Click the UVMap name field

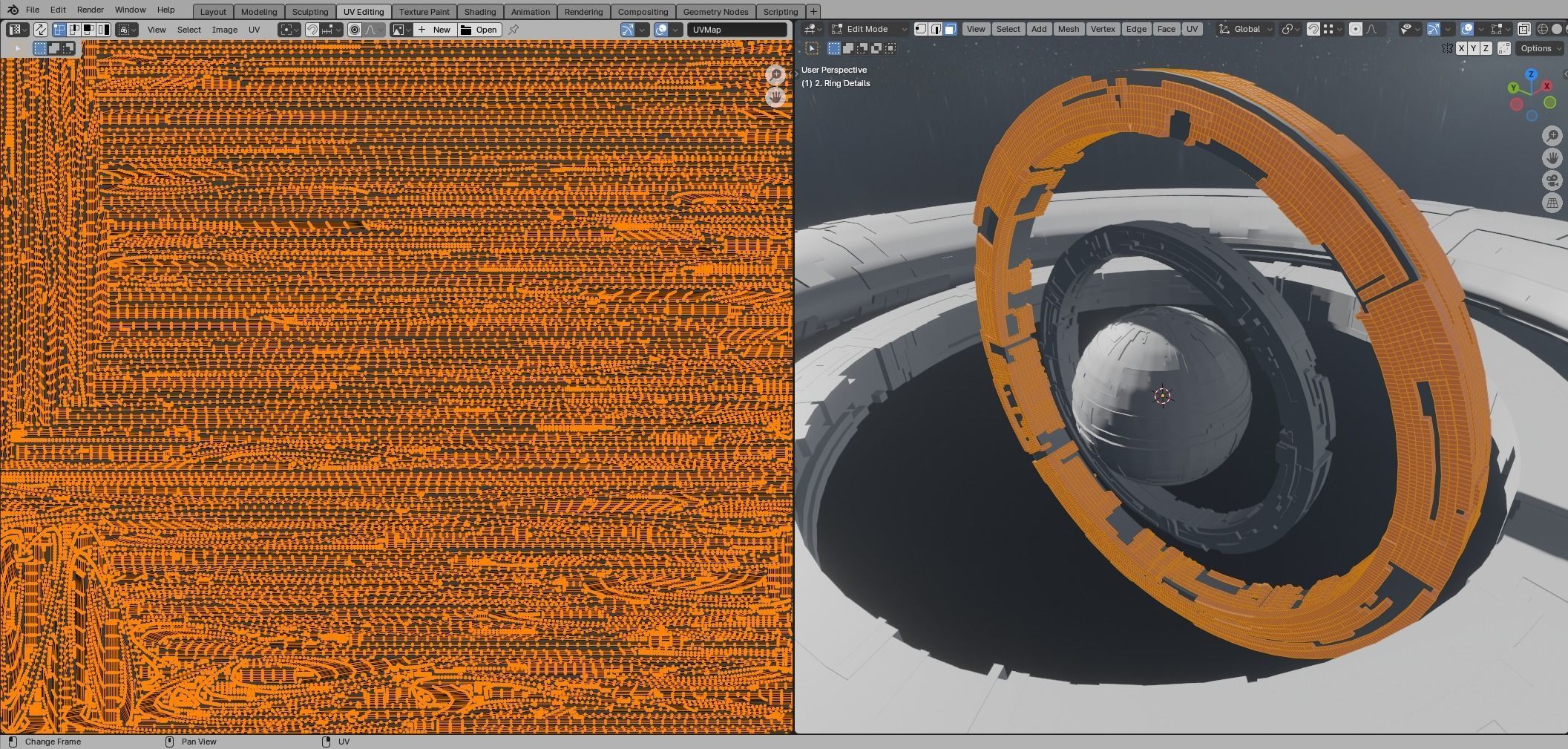(737, 30)
